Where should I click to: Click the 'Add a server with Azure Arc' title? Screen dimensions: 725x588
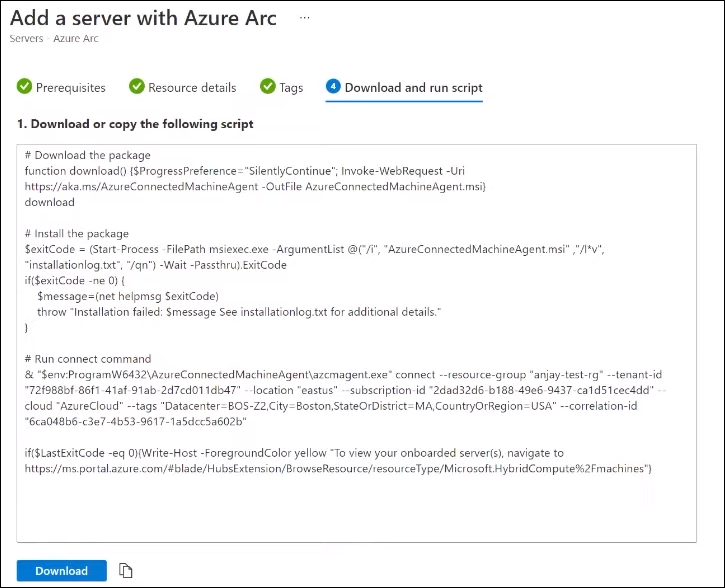click(x=143, y=18)
